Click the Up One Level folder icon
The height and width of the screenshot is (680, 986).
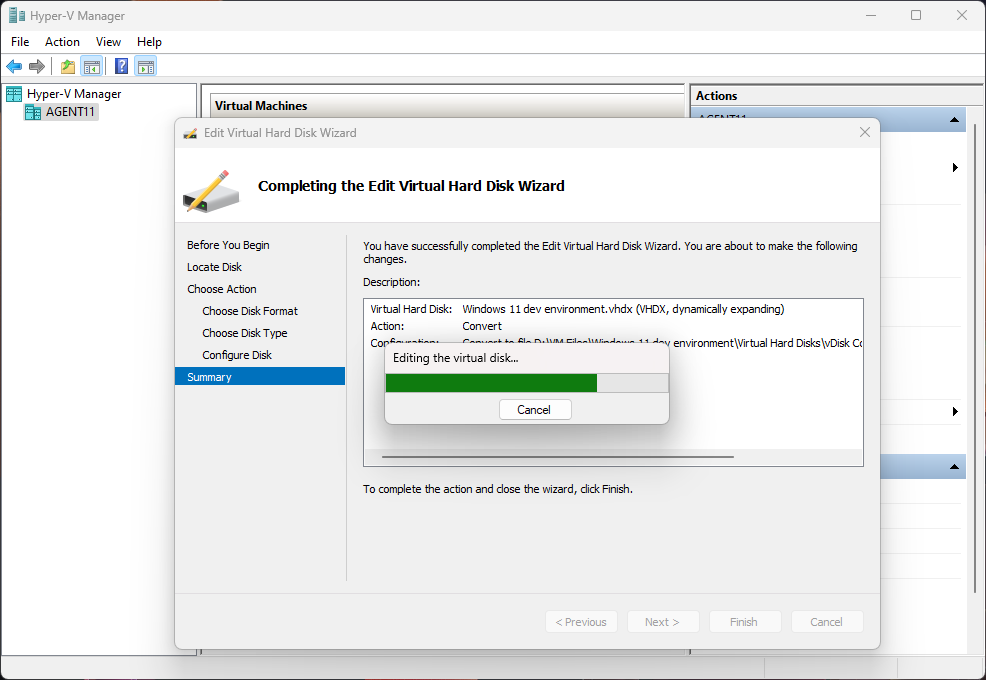click(67, 67)
